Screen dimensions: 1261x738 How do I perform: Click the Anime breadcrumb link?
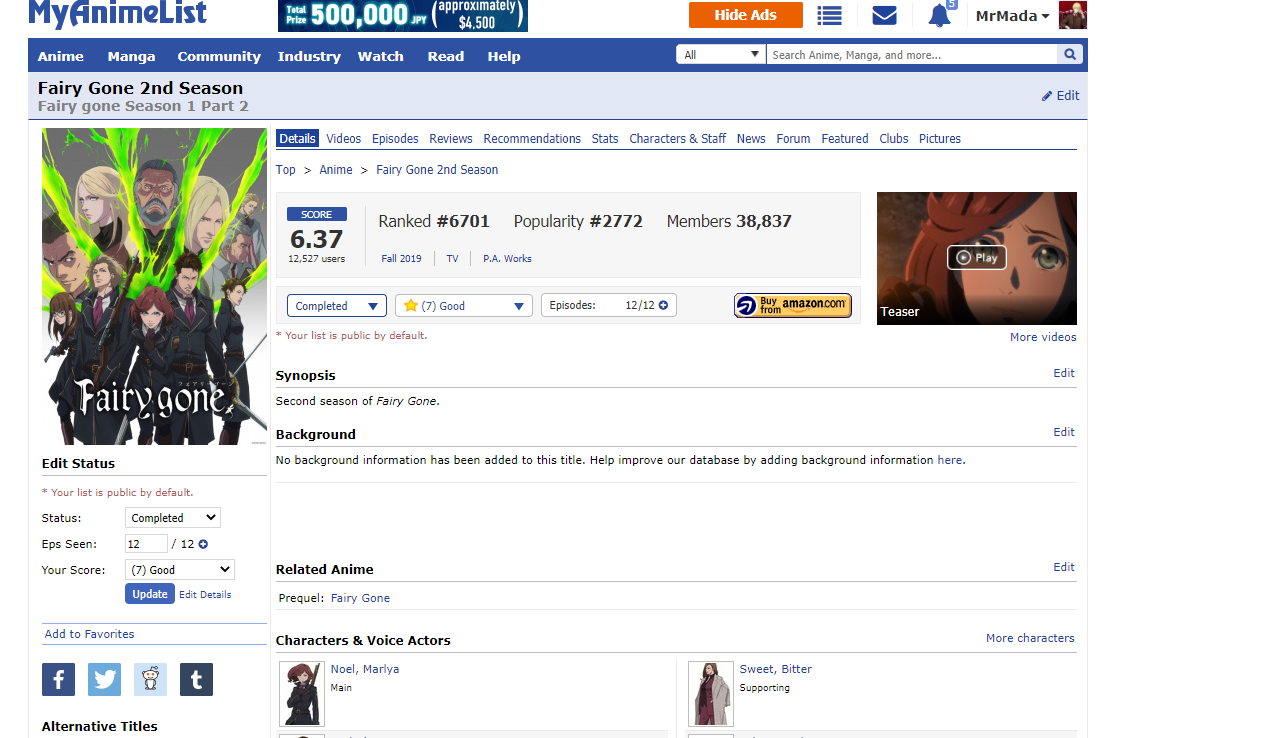(336, 170)
